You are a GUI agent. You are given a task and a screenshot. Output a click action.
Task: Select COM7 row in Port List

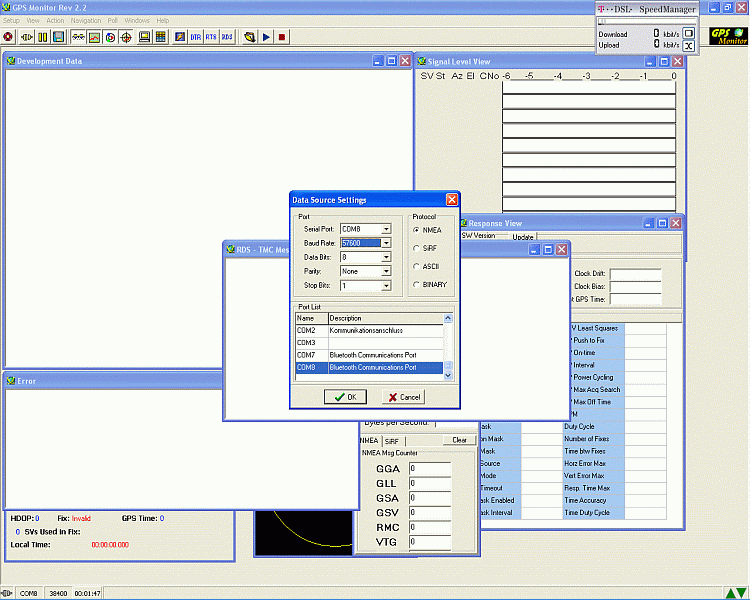tap(370, 355)
